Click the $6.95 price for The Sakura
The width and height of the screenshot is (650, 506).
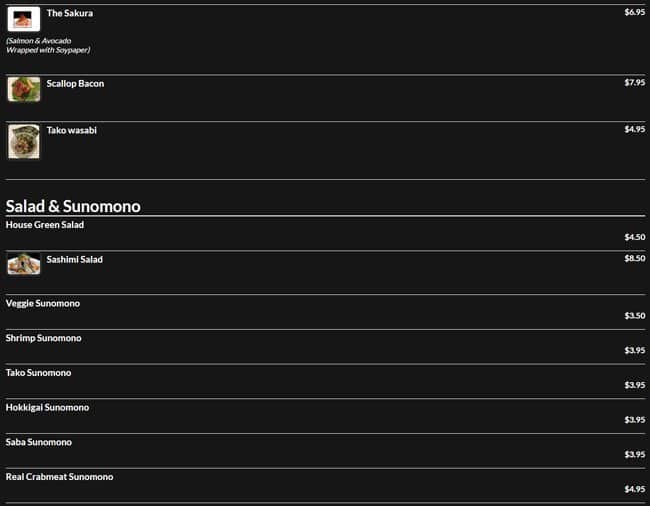(634, 12)
